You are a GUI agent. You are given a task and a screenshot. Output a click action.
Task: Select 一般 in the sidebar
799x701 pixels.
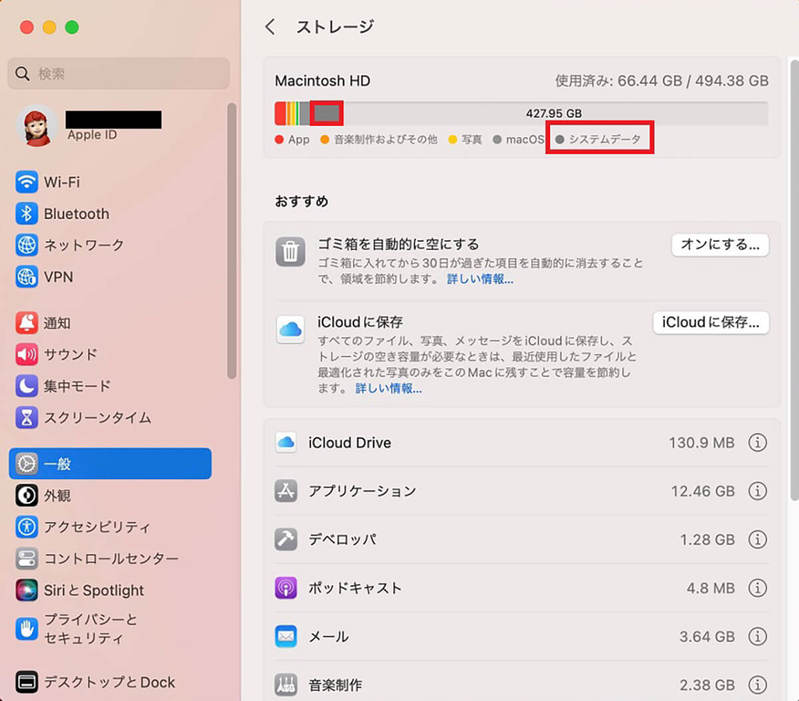click(x=110, y=464)
